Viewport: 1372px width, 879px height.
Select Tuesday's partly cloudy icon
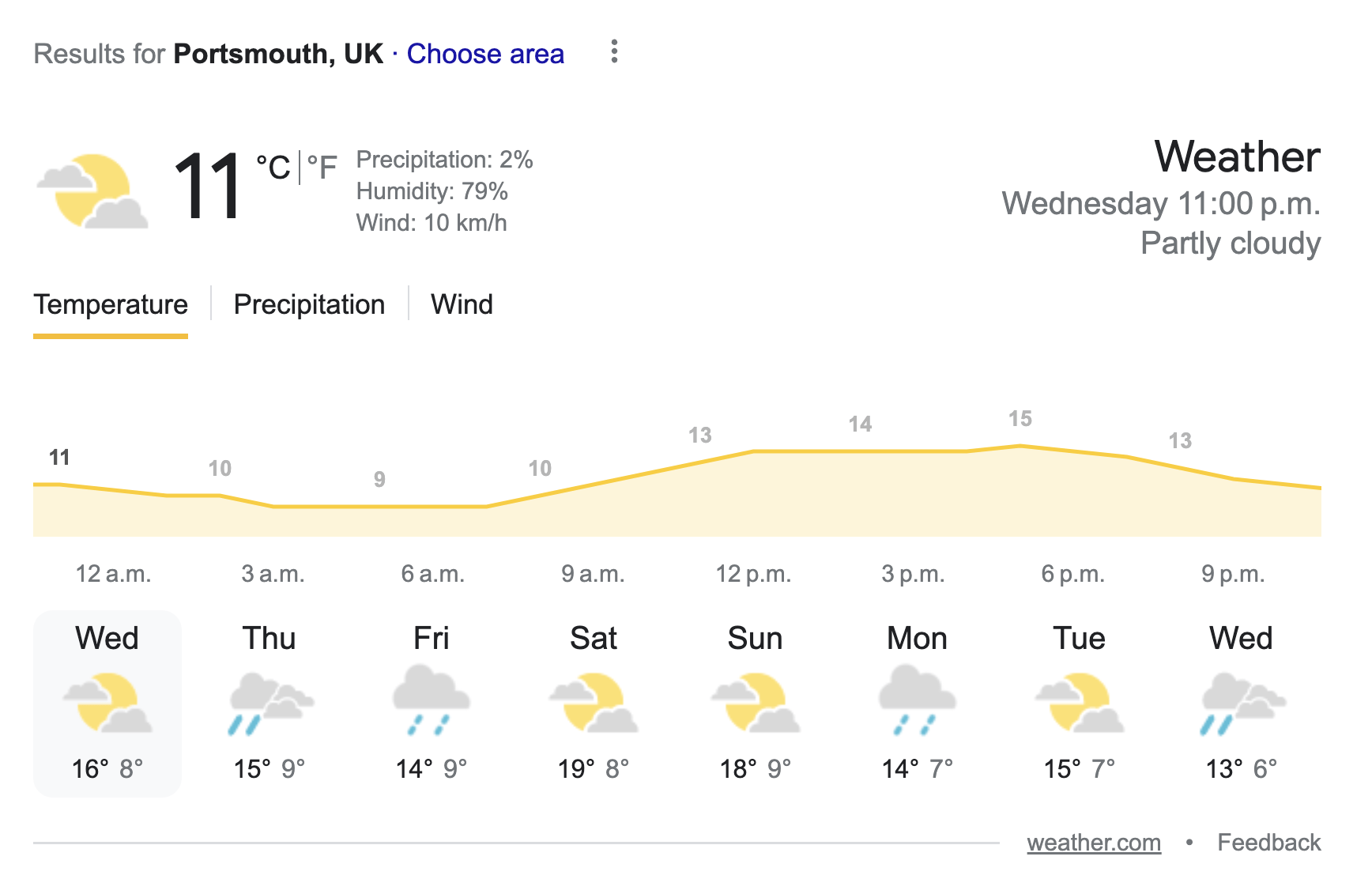1080,703
